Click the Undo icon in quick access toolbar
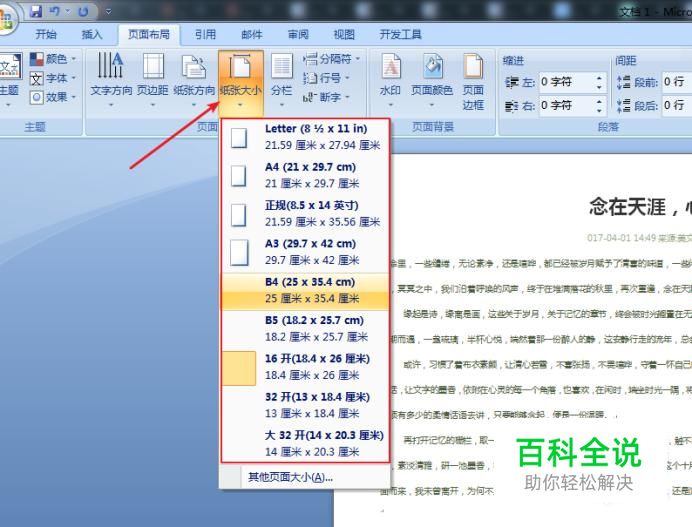Image resolution: width=692 pixels, height=527 pixels. [55, 11]
